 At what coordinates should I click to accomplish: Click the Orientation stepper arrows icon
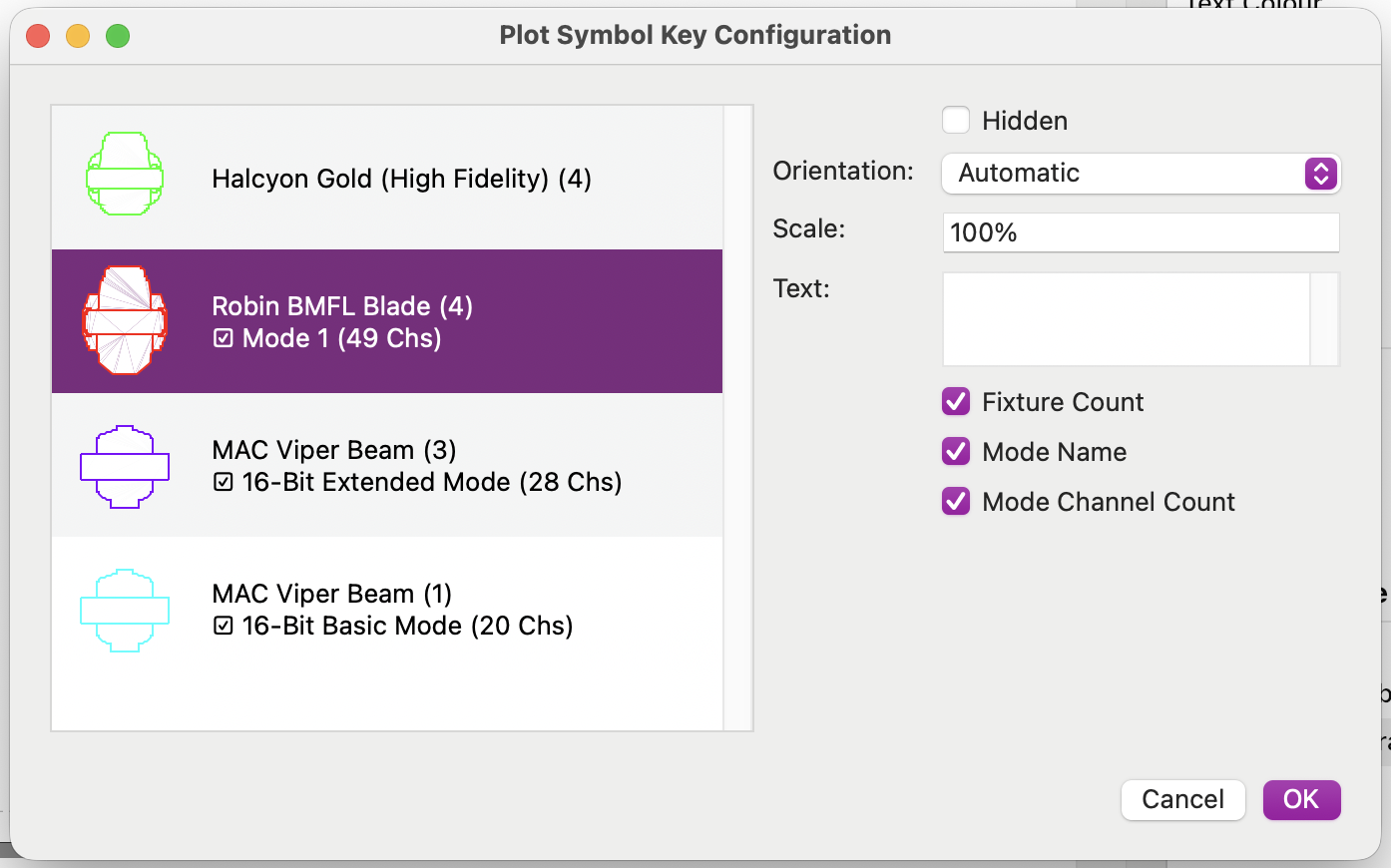click(x=1322, y=173)
